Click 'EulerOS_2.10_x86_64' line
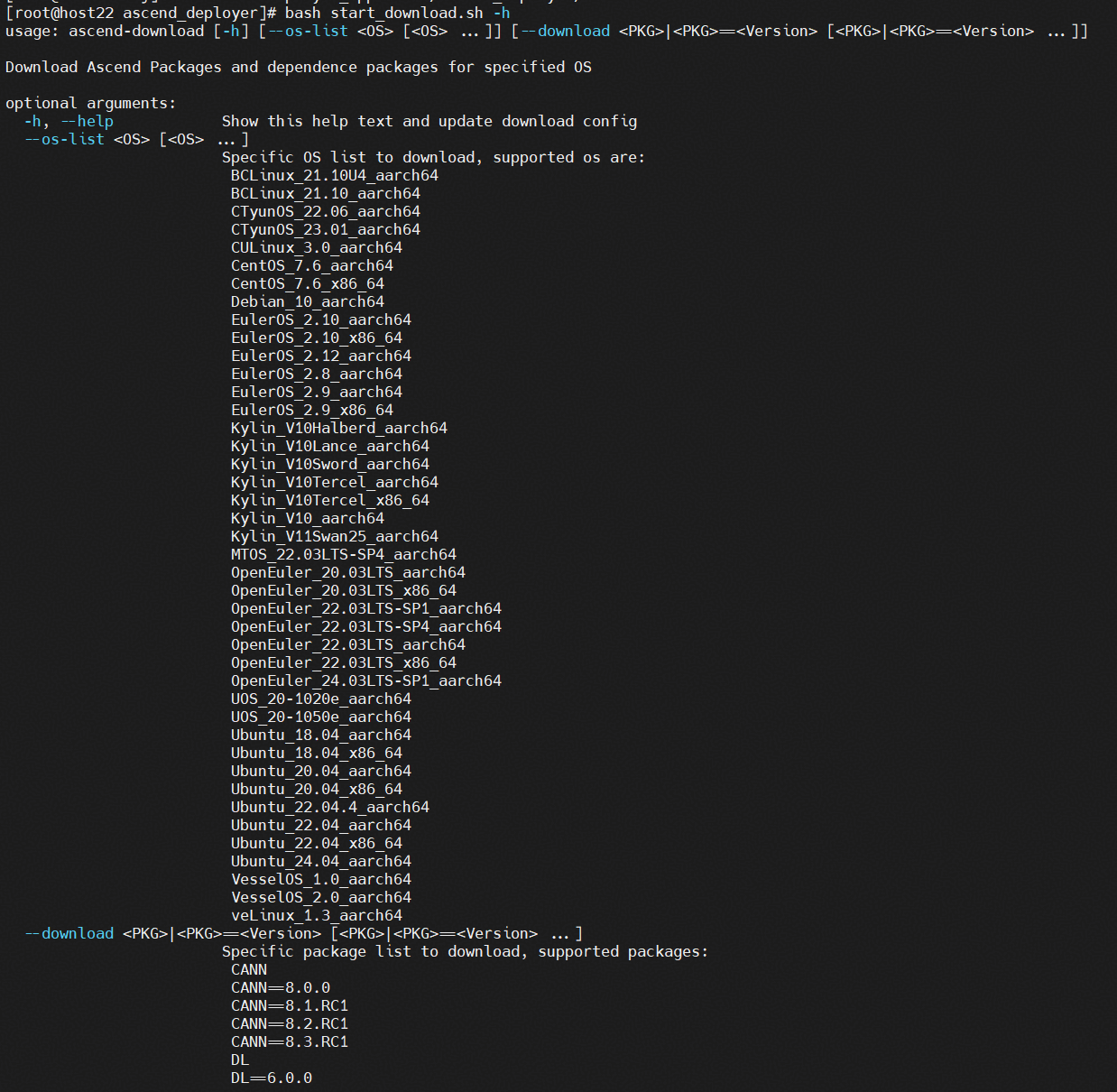 pyautogui.click(x=317, y=338)
